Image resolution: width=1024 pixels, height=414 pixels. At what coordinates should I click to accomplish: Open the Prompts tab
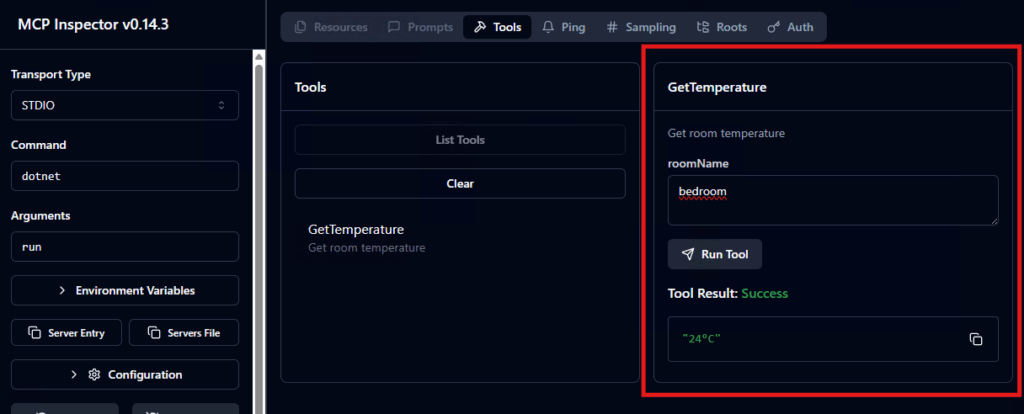pyautogui.click(x=420, y=27)
